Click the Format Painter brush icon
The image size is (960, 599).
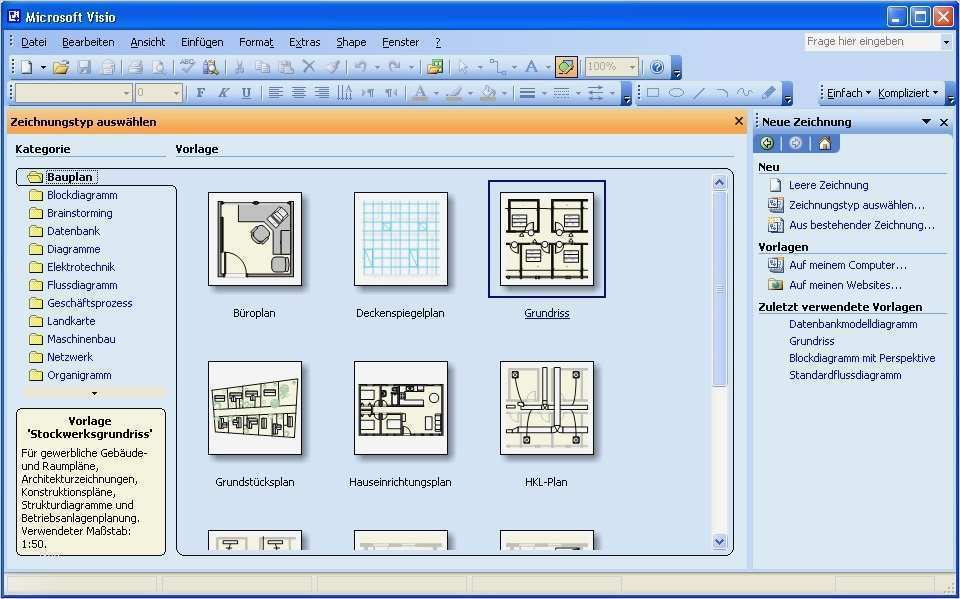pos(333,67)
